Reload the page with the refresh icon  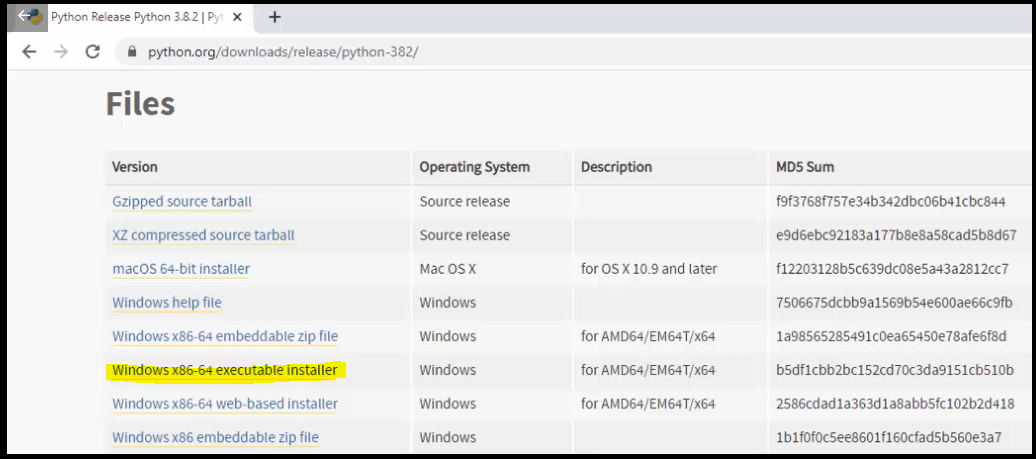pos(92,52)
